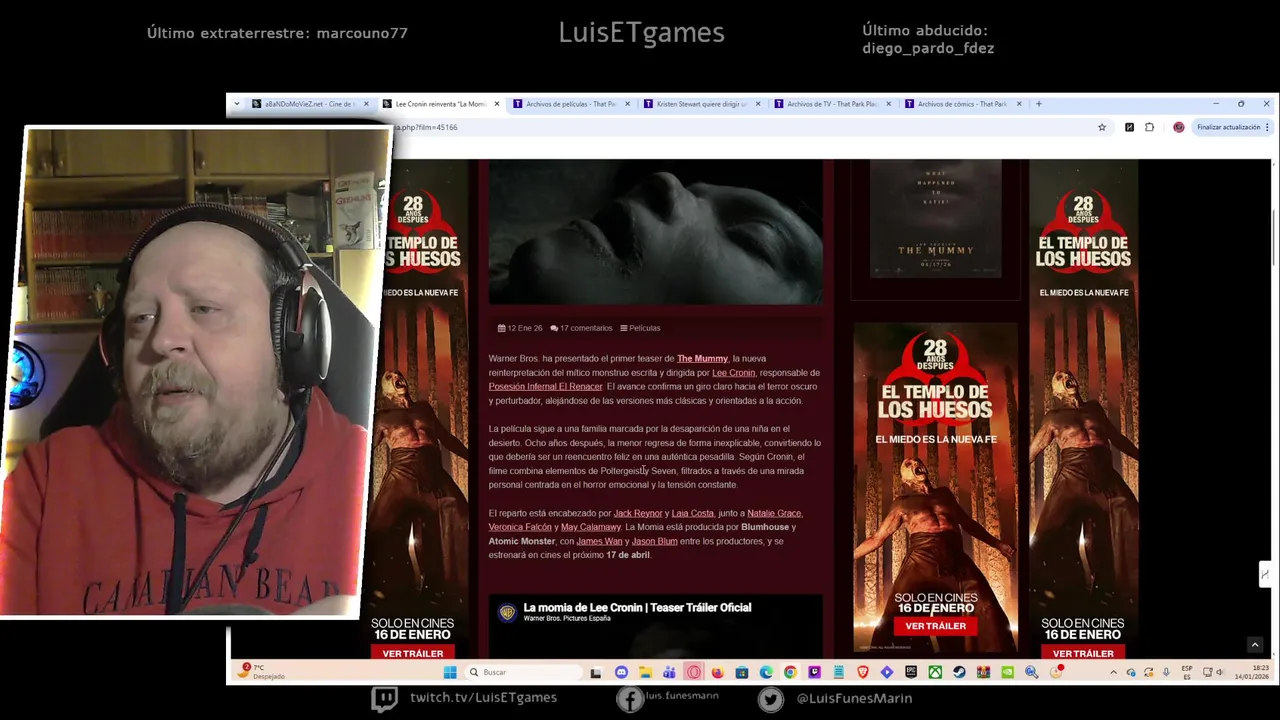Open the volume speaker tray icon

(1220, 672)
